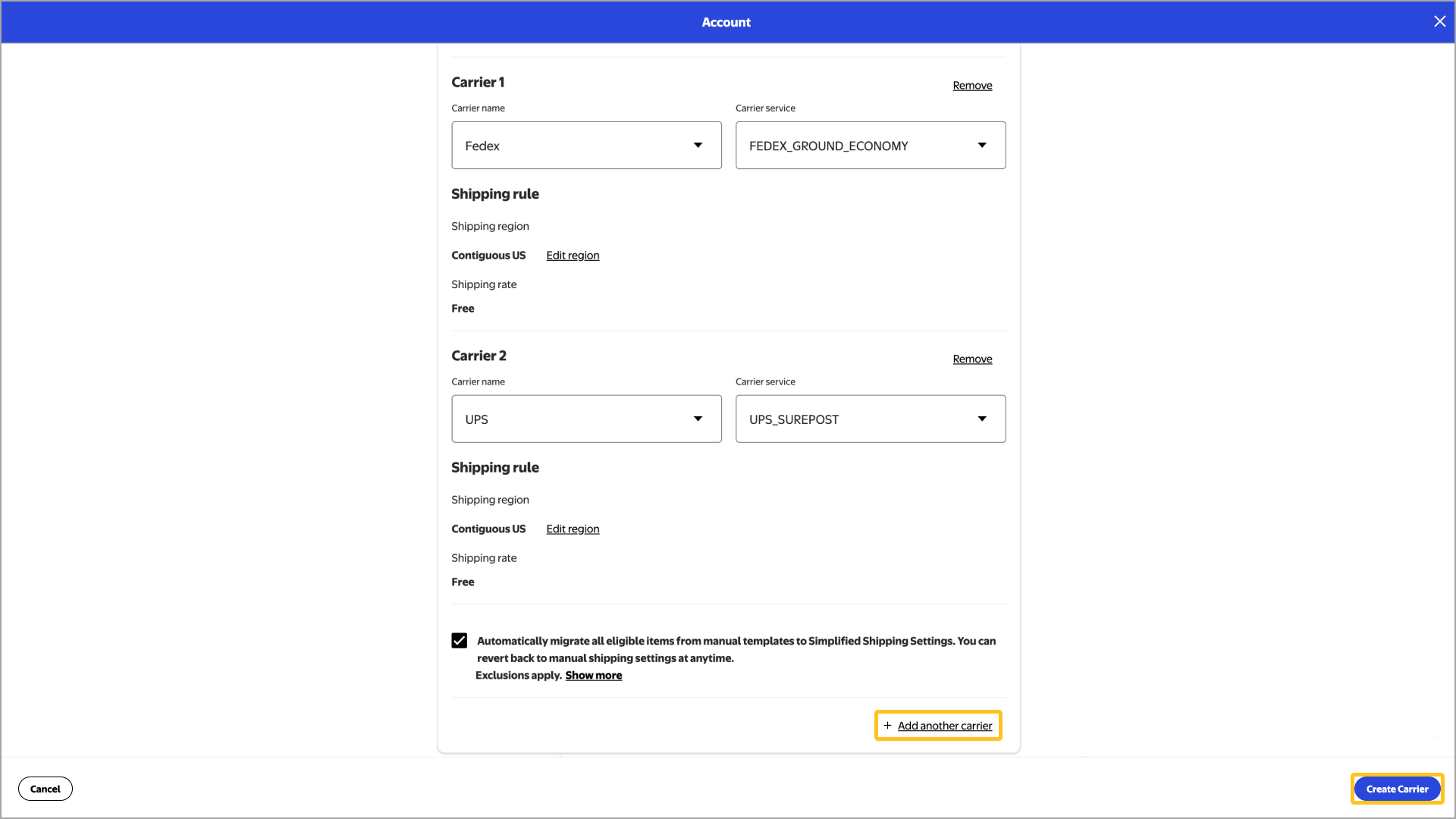This screenshot has width=1456, height=819.
Task: Click Contiguous US under Carrier 1
Action: pos(488,256)
